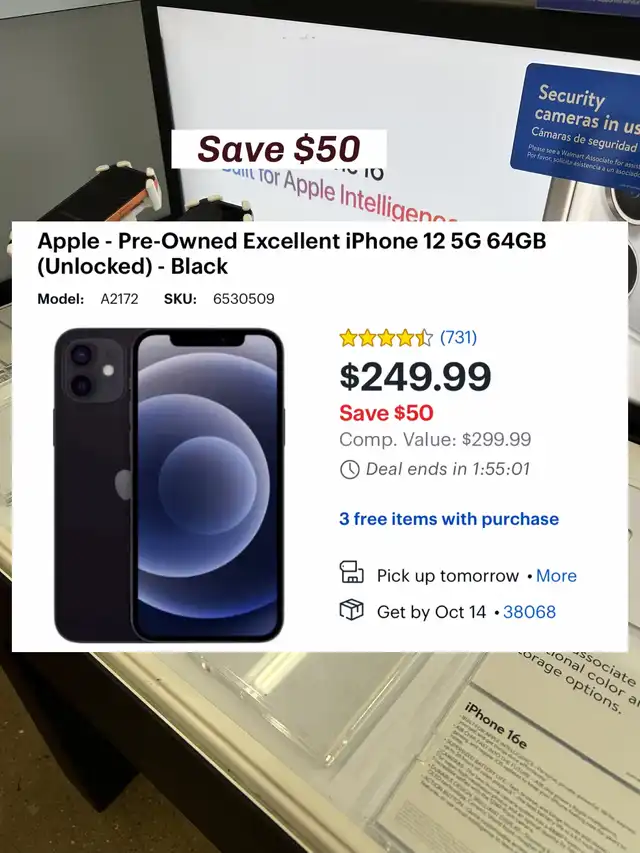Open the Pre-Owned iPhone 12 product title
The width and height of the screenshot is (640, 853).
tap(292, 253)
